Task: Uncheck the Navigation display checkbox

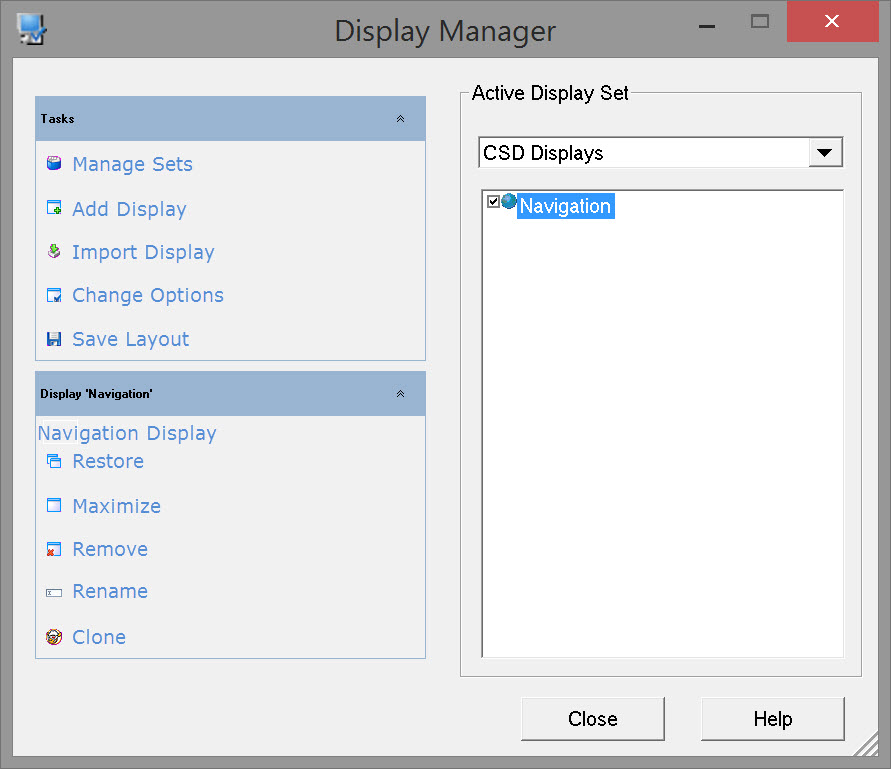Action: [x=493, y=202]
